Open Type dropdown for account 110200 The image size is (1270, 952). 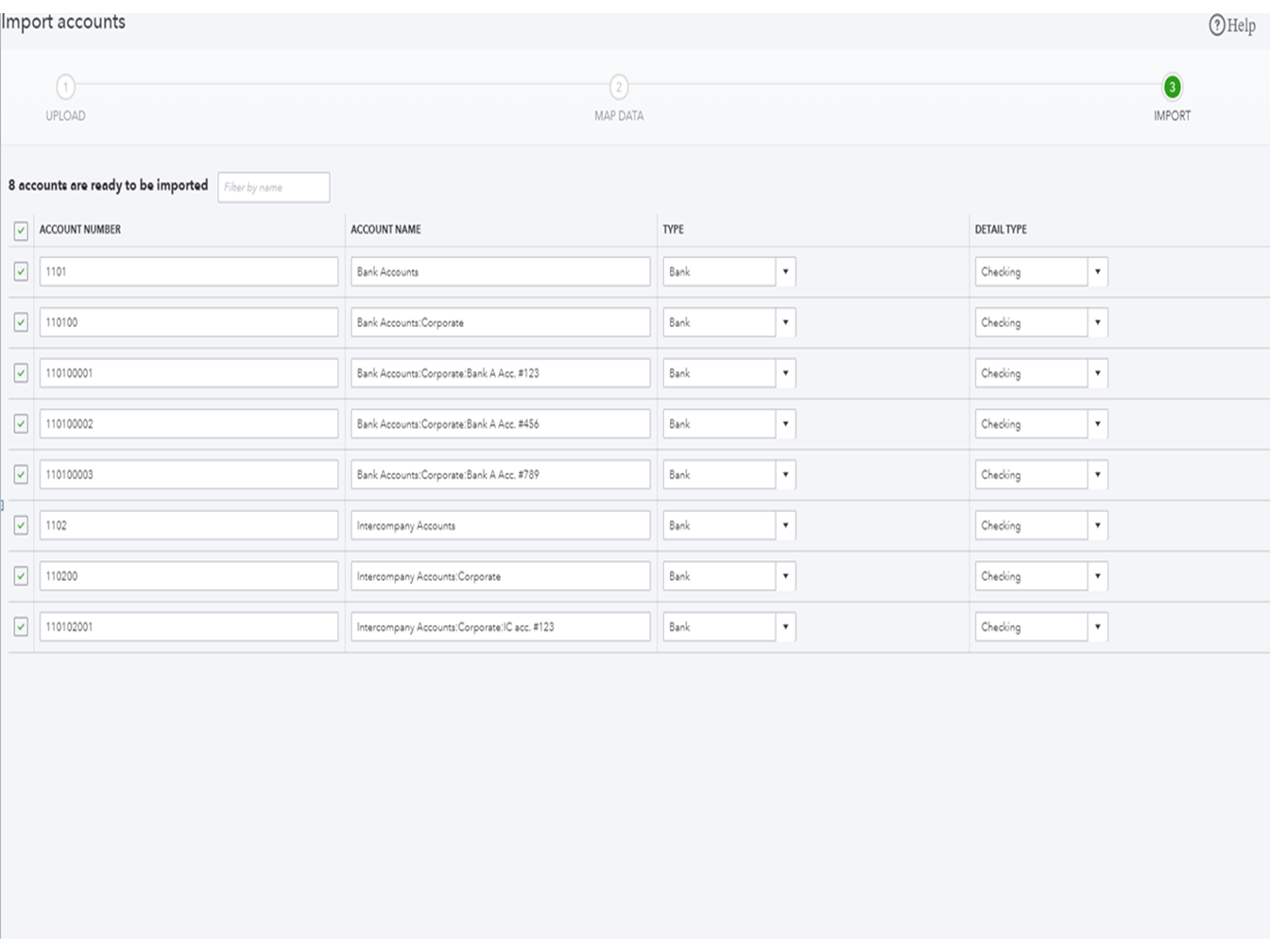pyautogui.click(x=785, y=576)
